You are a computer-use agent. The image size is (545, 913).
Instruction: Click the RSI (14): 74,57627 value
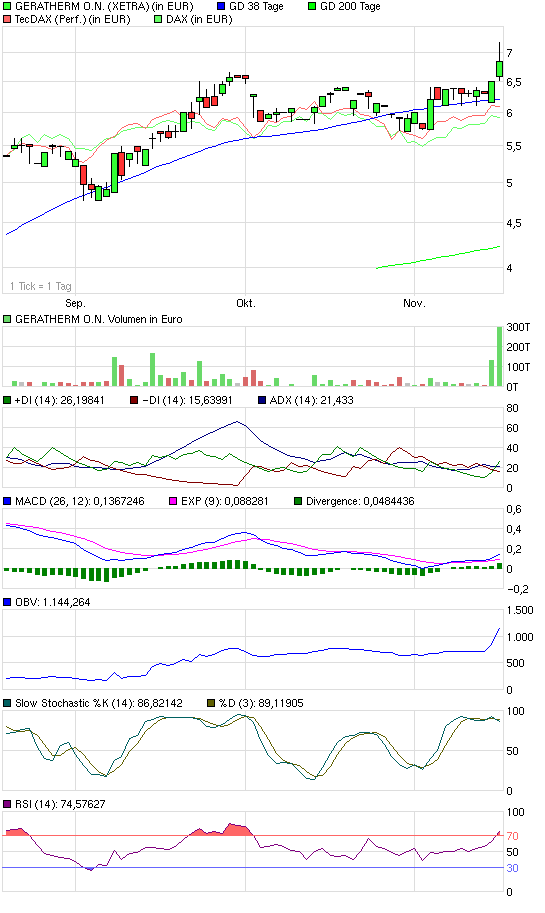pos(60,804)
